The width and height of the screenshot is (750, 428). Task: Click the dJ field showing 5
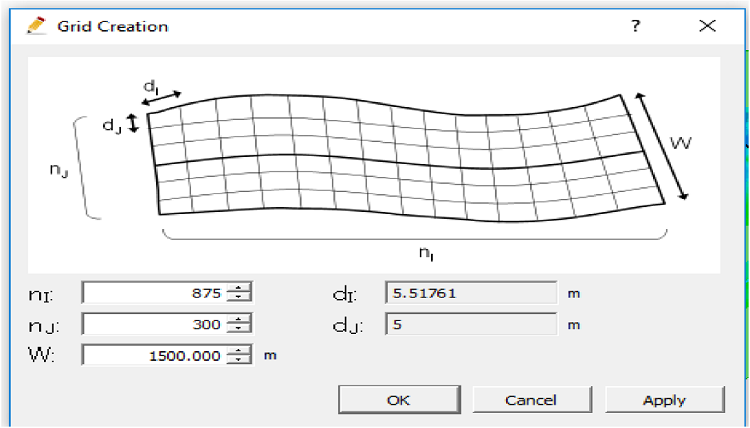[470, 324]
